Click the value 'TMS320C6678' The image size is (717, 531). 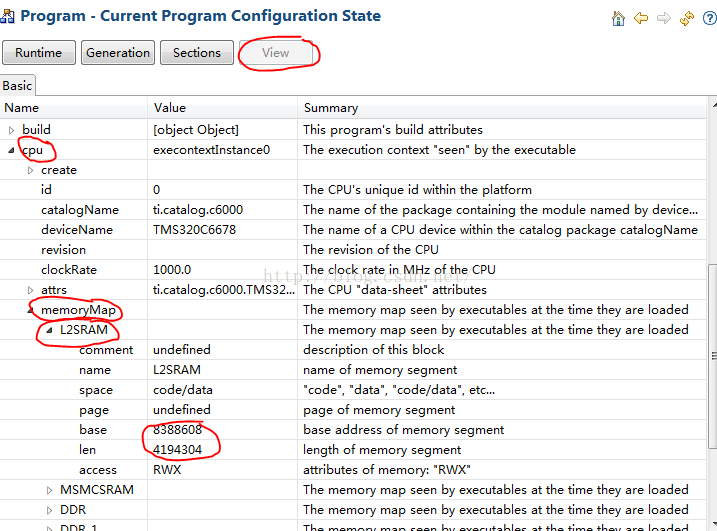point(194,230)
